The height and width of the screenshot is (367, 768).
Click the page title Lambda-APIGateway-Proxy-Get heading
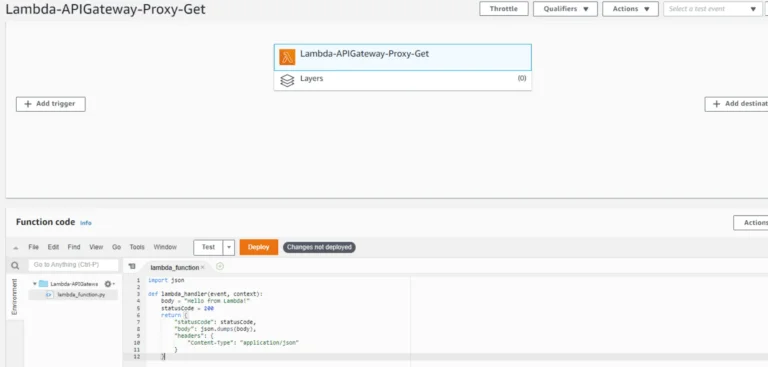pyautogui.click(x=105, y=9)
